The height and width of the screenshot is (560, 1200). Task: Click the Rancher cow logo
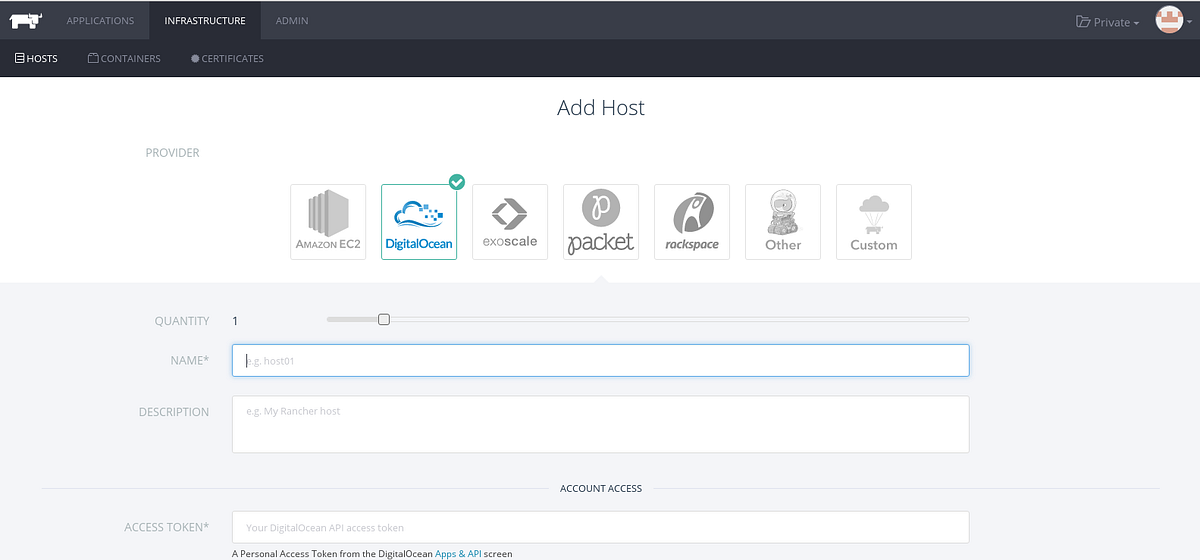tap(25, 19)
